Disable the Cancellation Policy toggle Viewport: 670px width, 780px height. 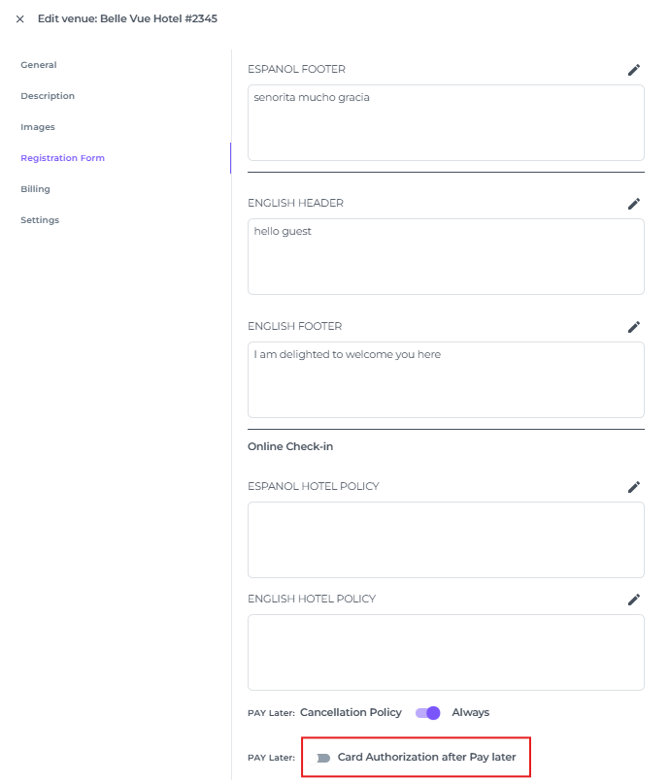[428, 713]
